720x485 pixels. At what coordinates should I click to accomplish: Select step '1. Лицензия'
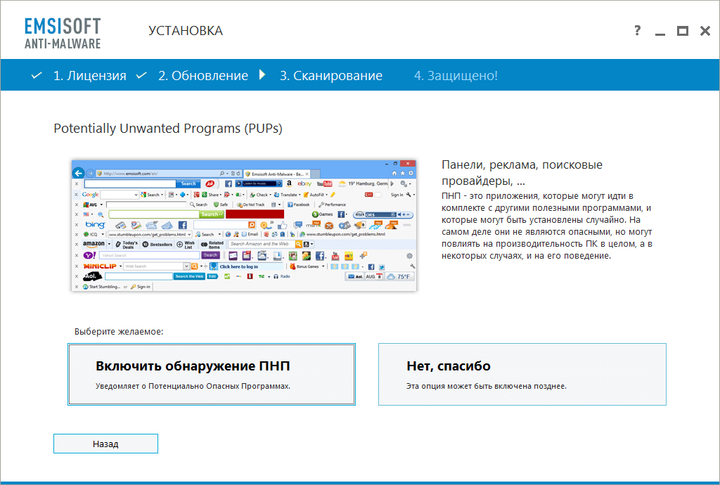90,75
